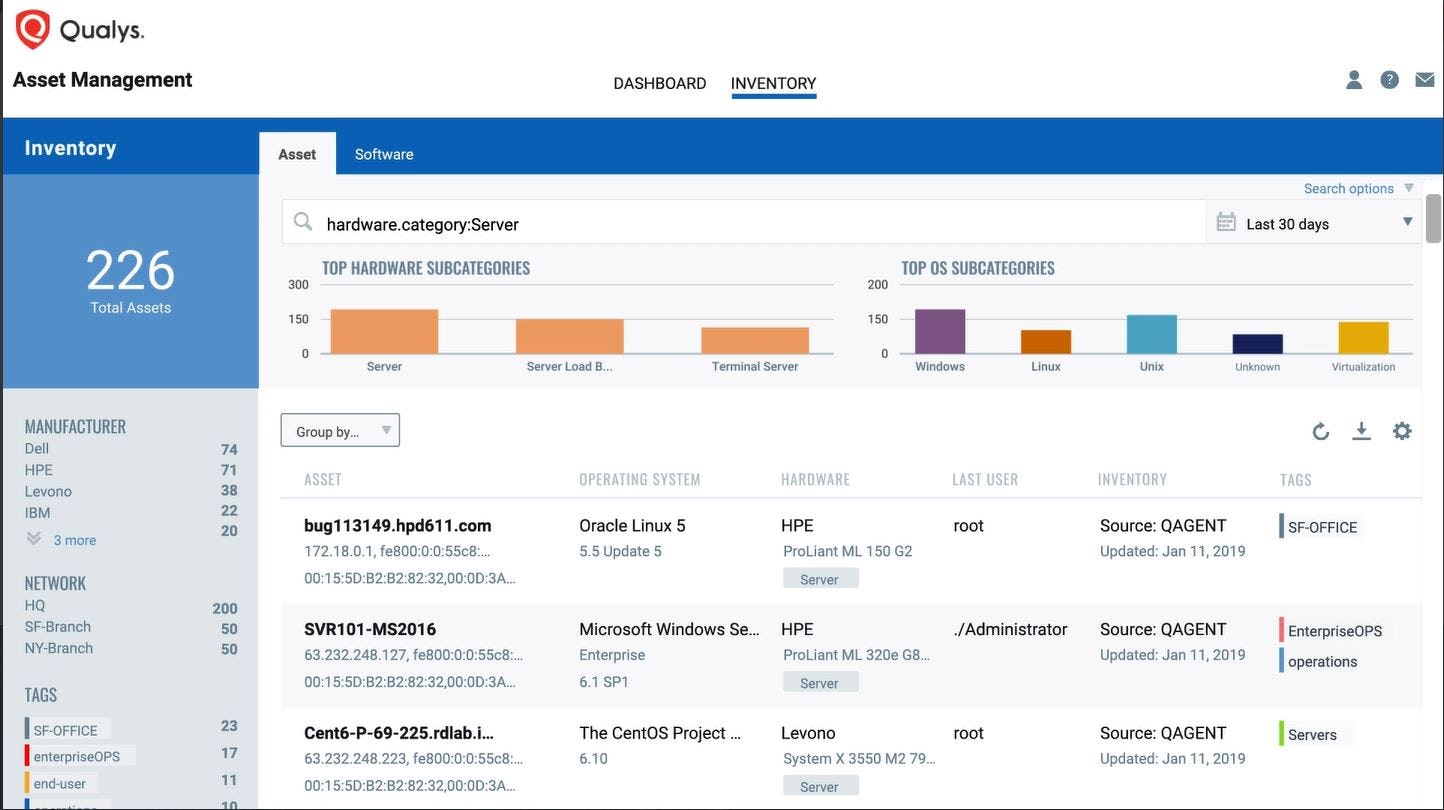The width and height of the screenshot is (1444, 810).
Task: Switch to the Software tab
Action: coord(384,154)
